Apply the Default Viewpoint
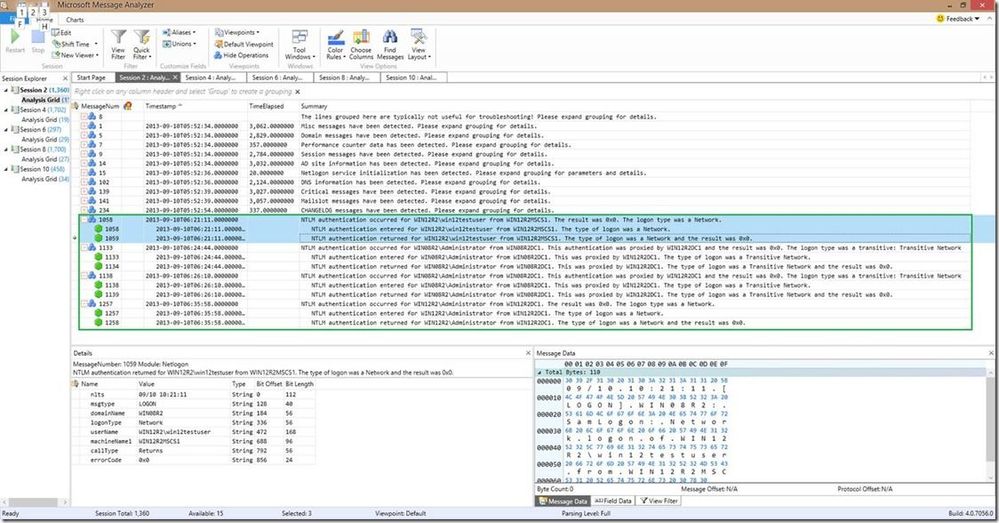Viewport: 999px width, 523px height. [244, 44]
